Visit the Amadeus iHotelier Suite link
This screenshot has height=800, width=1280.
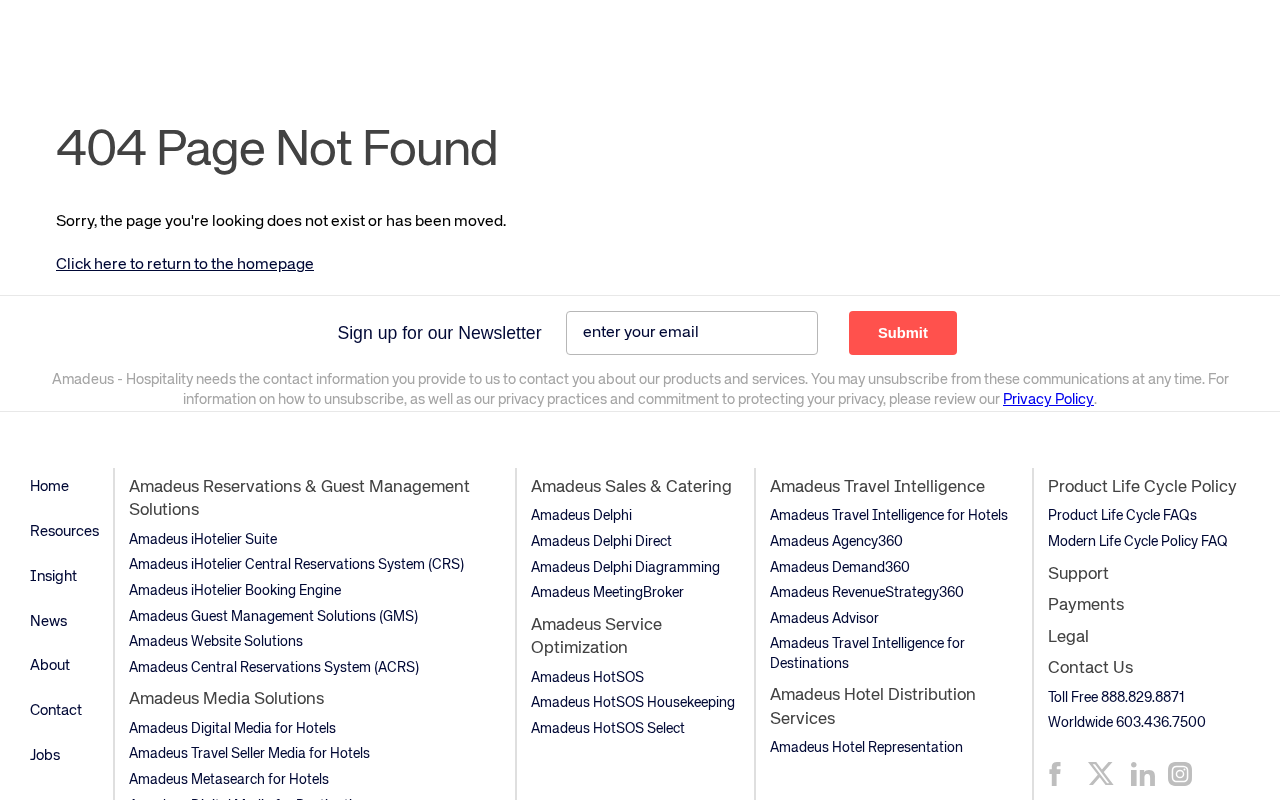(203, 539)
